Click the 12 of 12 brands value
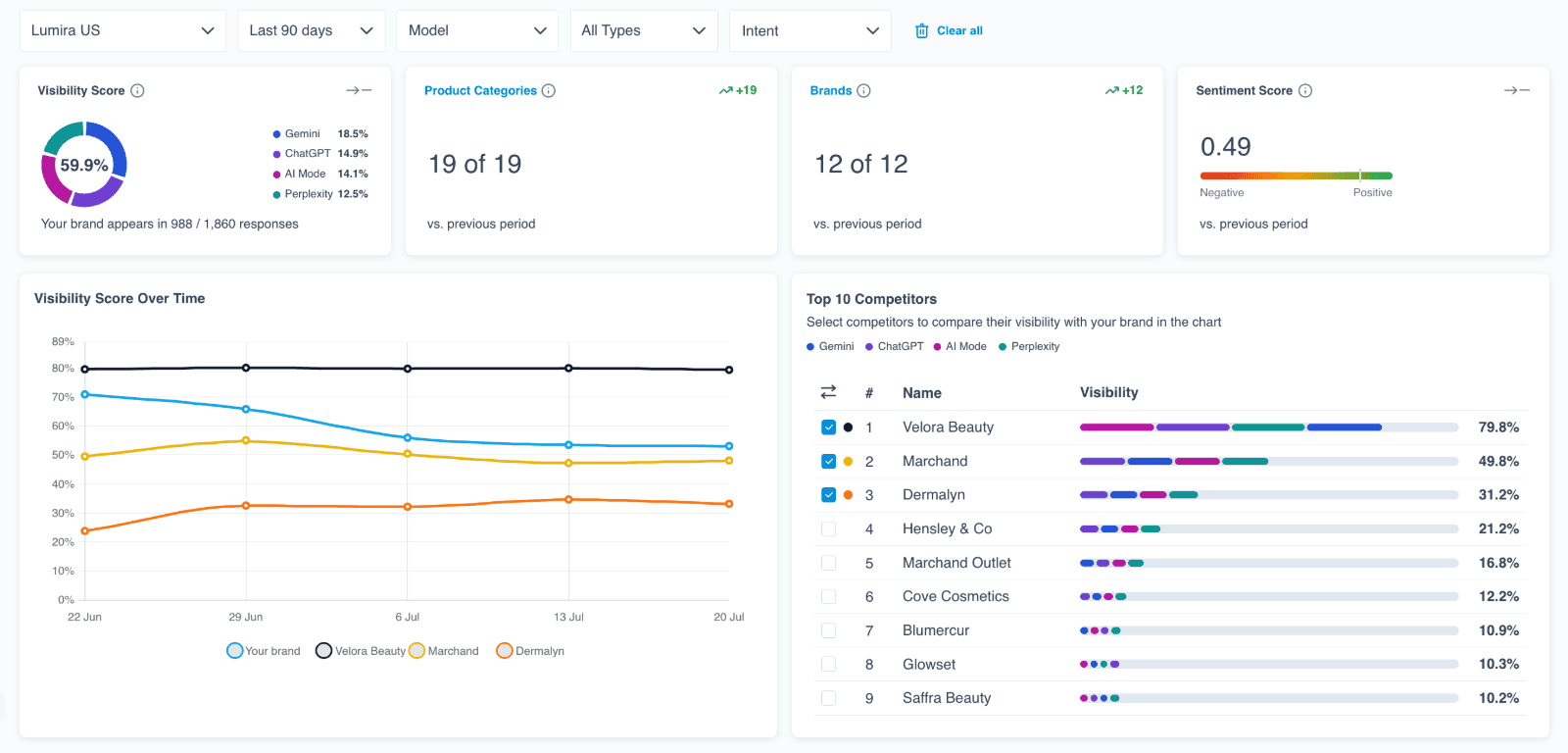The image size is (1568, 753). click(x=861, y=164)
